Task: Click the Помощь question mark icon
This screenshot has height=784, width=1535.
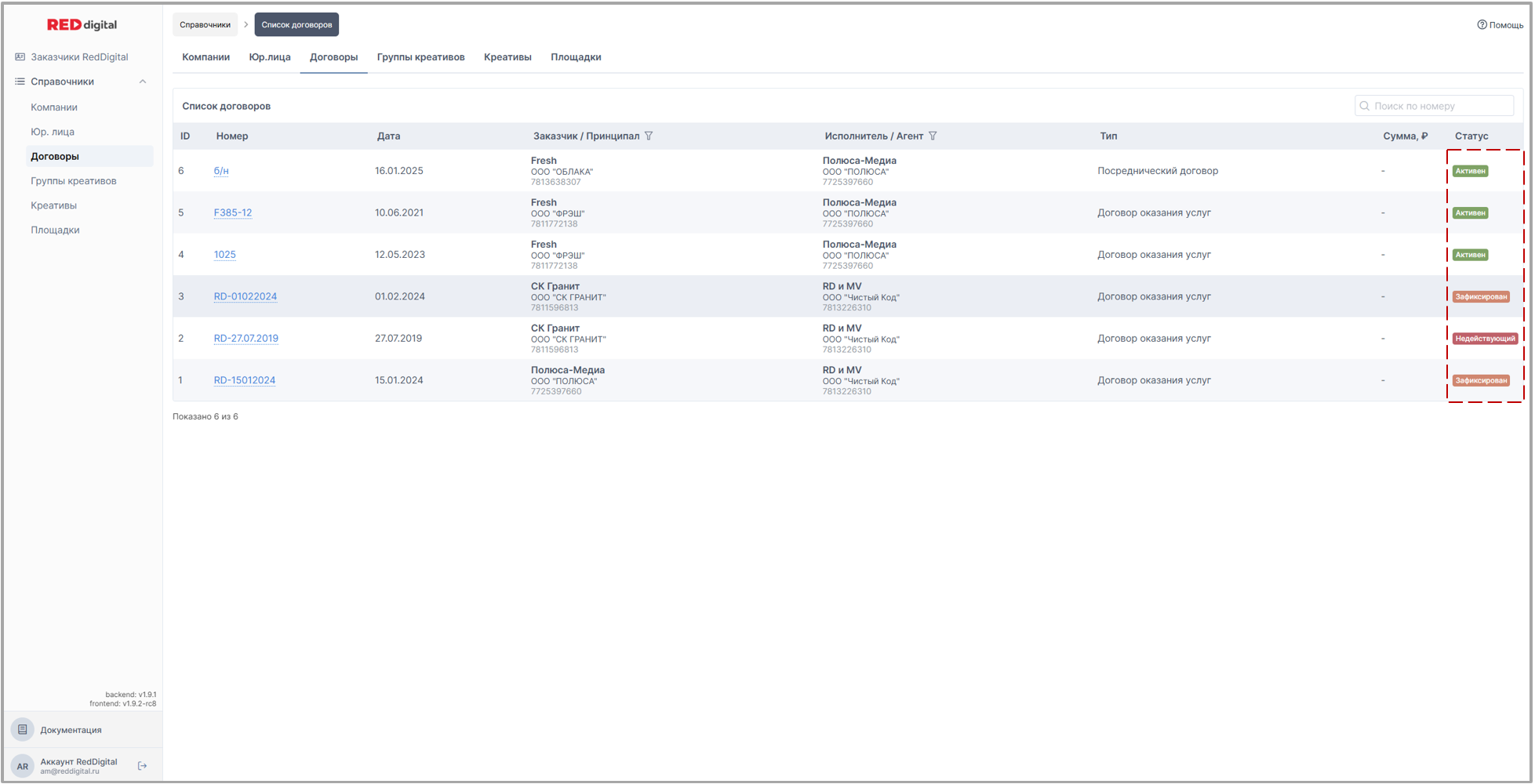Action: pos(1482,25)
